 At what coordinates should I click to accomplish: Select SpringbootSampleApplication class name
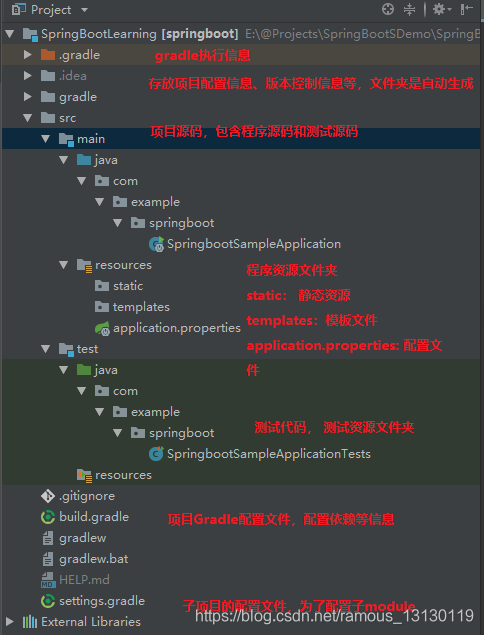click(254, 244)
